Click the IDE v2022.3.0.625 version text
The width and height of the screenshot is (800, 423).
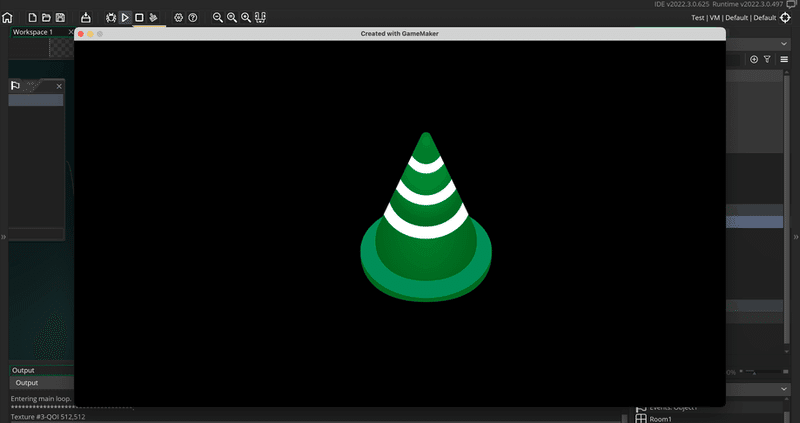pos(682,4)
